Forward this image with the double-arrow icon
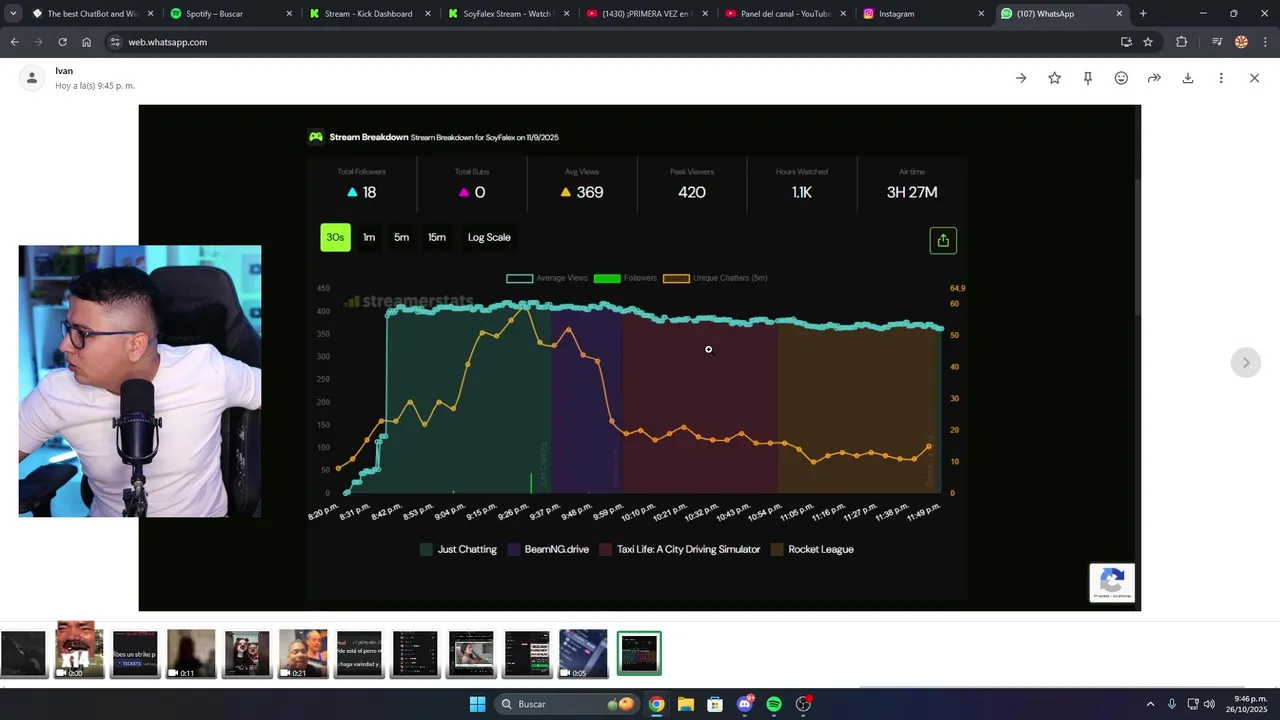Image resolution: width=1280 pixels, height=720 pixels. (1154, 78)
